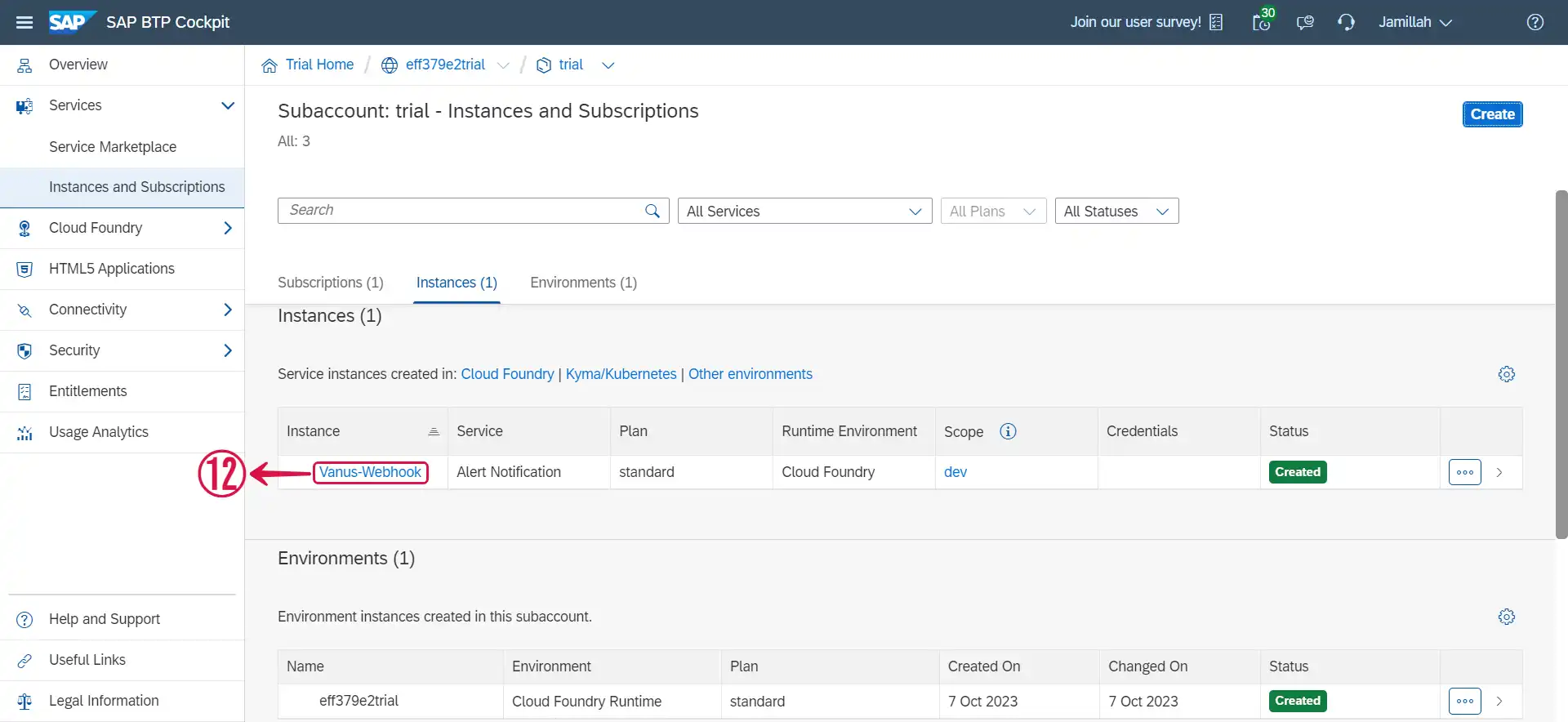1568x722 pixels.
Task: Sort by Instance column header
Action: 363,431
